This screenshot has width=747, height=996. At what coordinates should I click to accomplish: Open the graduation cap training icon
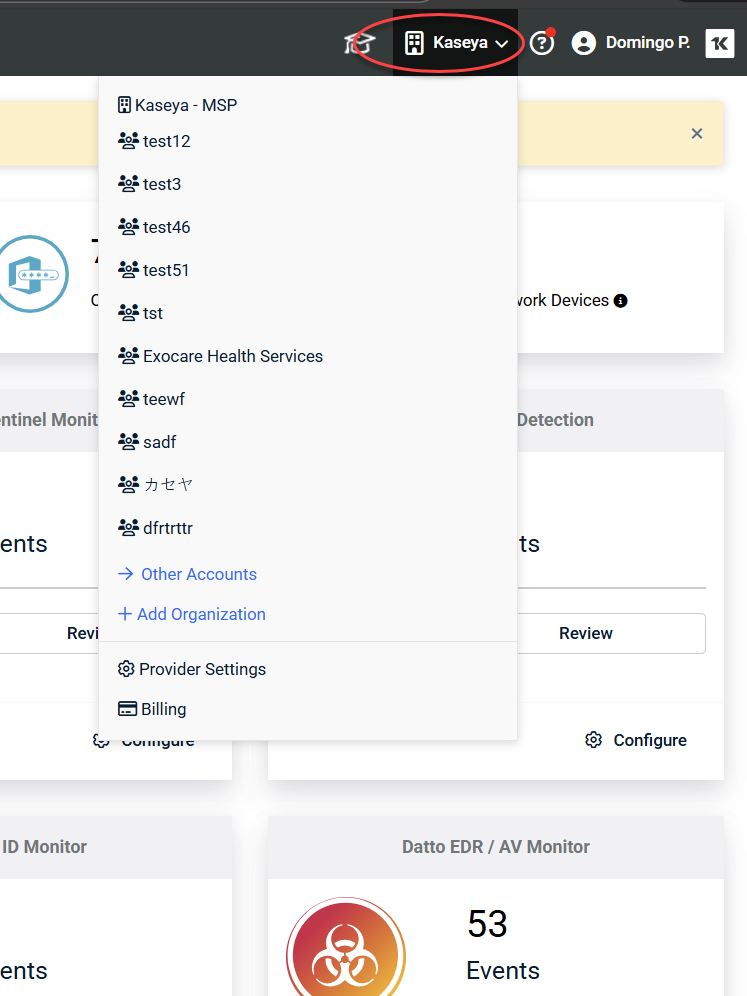coord(359,43)
